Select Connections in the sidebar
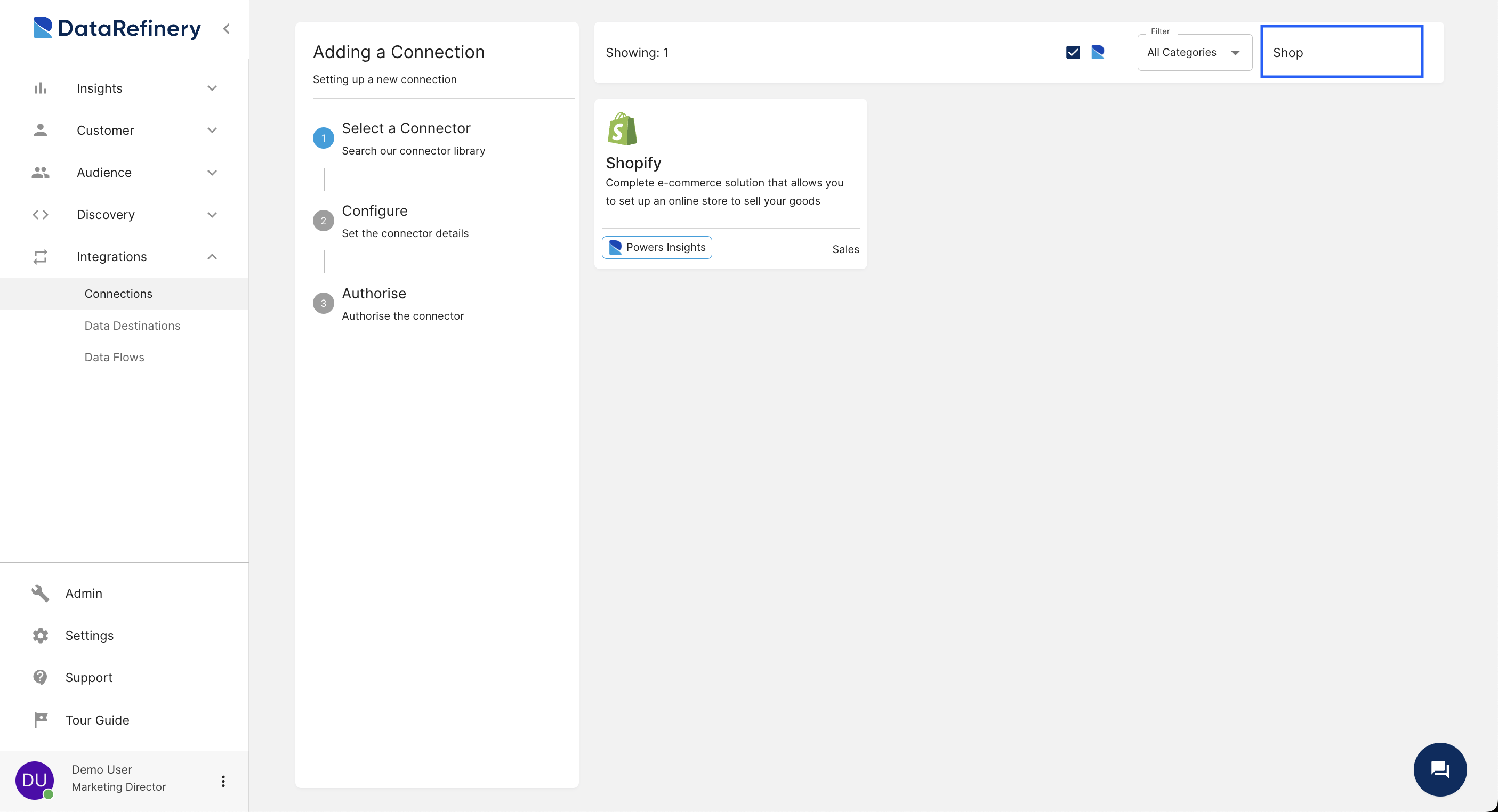The image size is (1498, 812). click(x=124, y=294)
